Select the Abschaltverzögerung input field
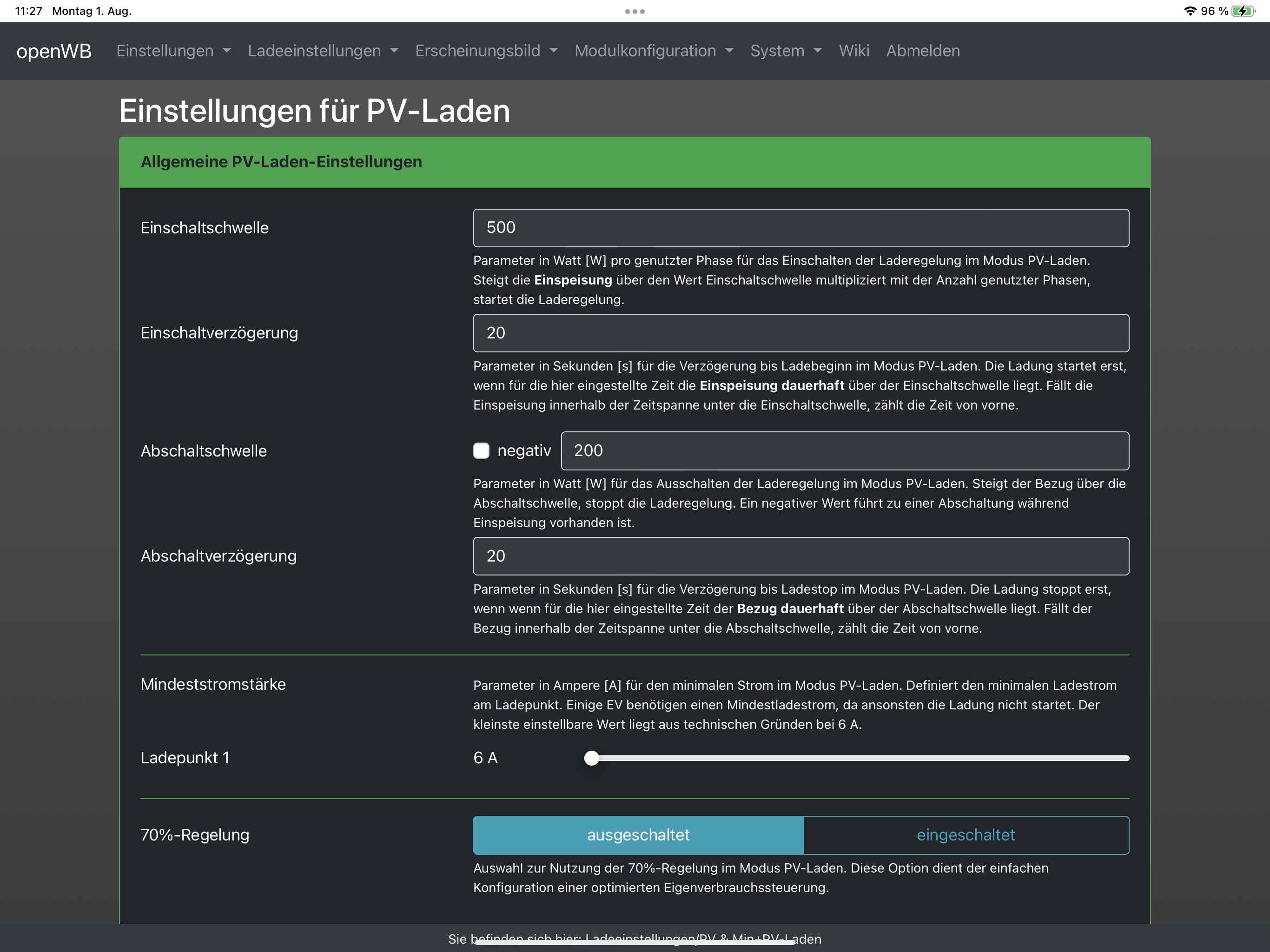Screen dimensions: 1270x952 click(800, 556)
